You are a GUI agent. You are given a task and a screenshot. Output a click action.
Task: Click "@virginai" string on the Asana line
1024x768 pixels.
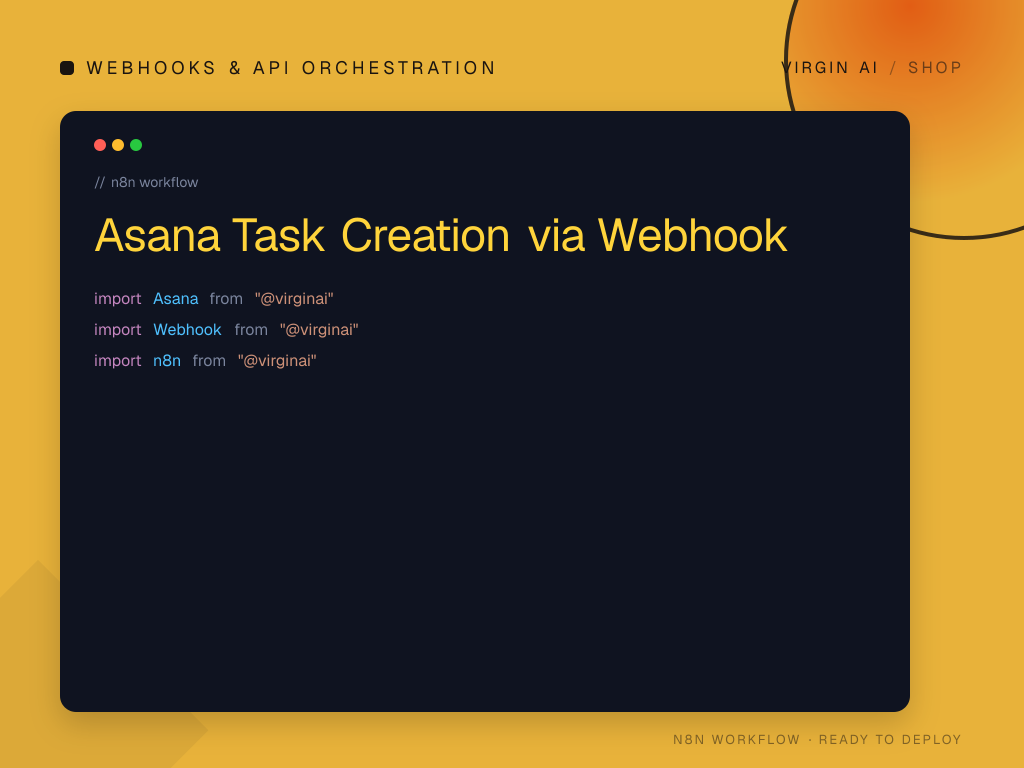[x=294, y=298]
